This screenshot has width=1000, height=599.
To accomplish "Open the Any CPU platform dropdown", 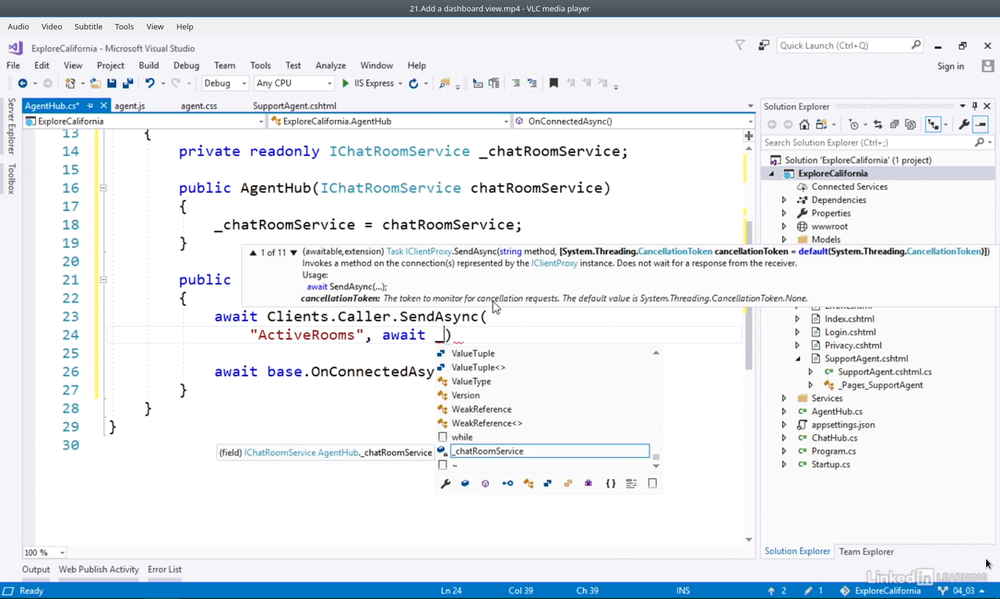I will point(293,84).
